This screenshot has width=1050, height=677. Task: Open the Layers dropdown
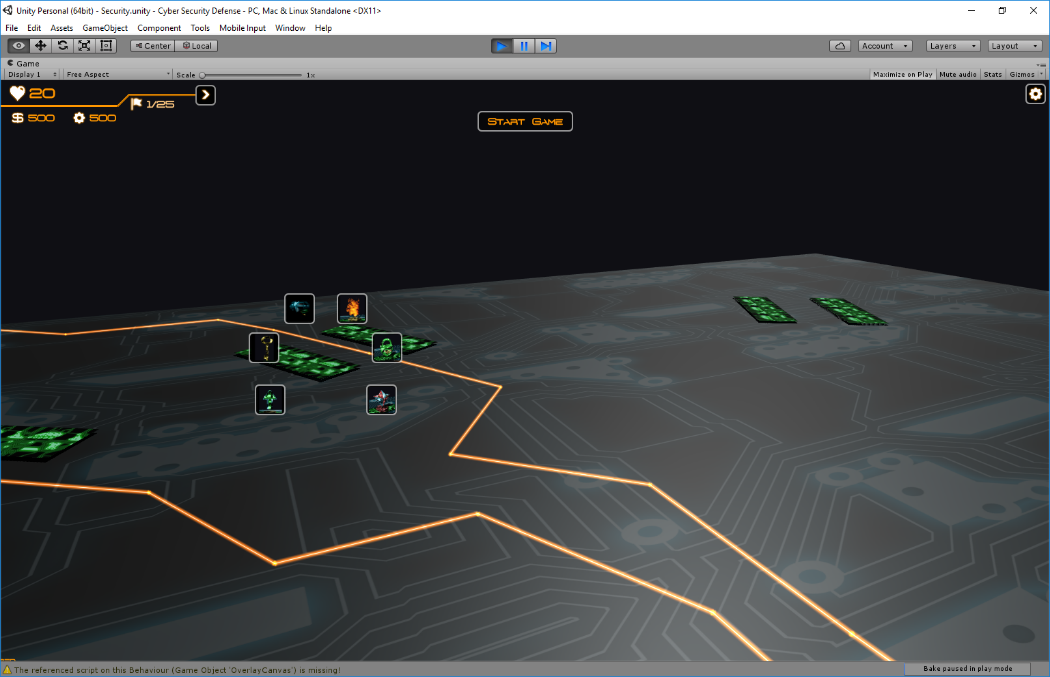coord(951,45)
